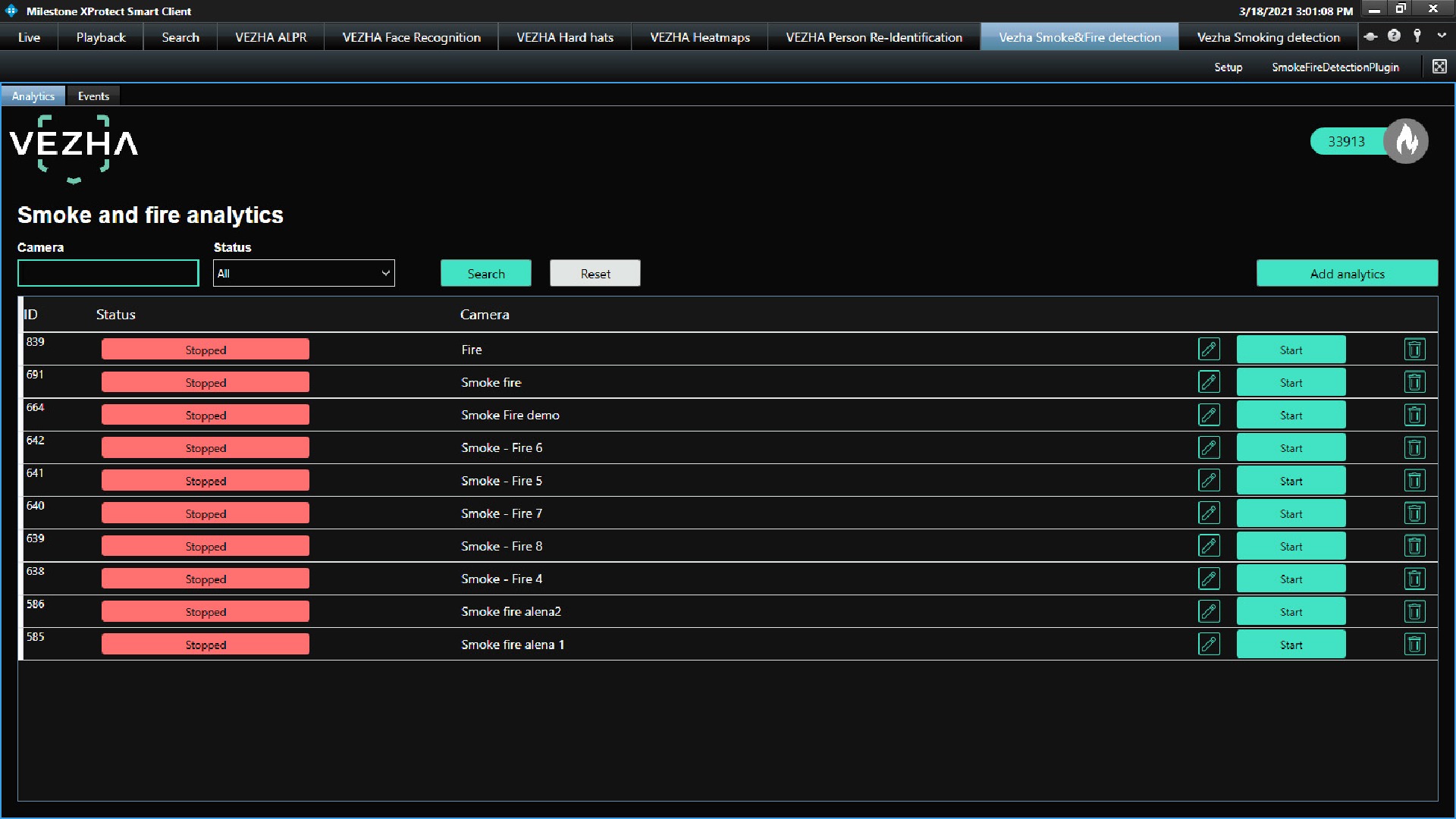The image size is (1456, 819).
Task: Delete Smoke fire alena2 analytics
Action: [x=1414, y=611]
